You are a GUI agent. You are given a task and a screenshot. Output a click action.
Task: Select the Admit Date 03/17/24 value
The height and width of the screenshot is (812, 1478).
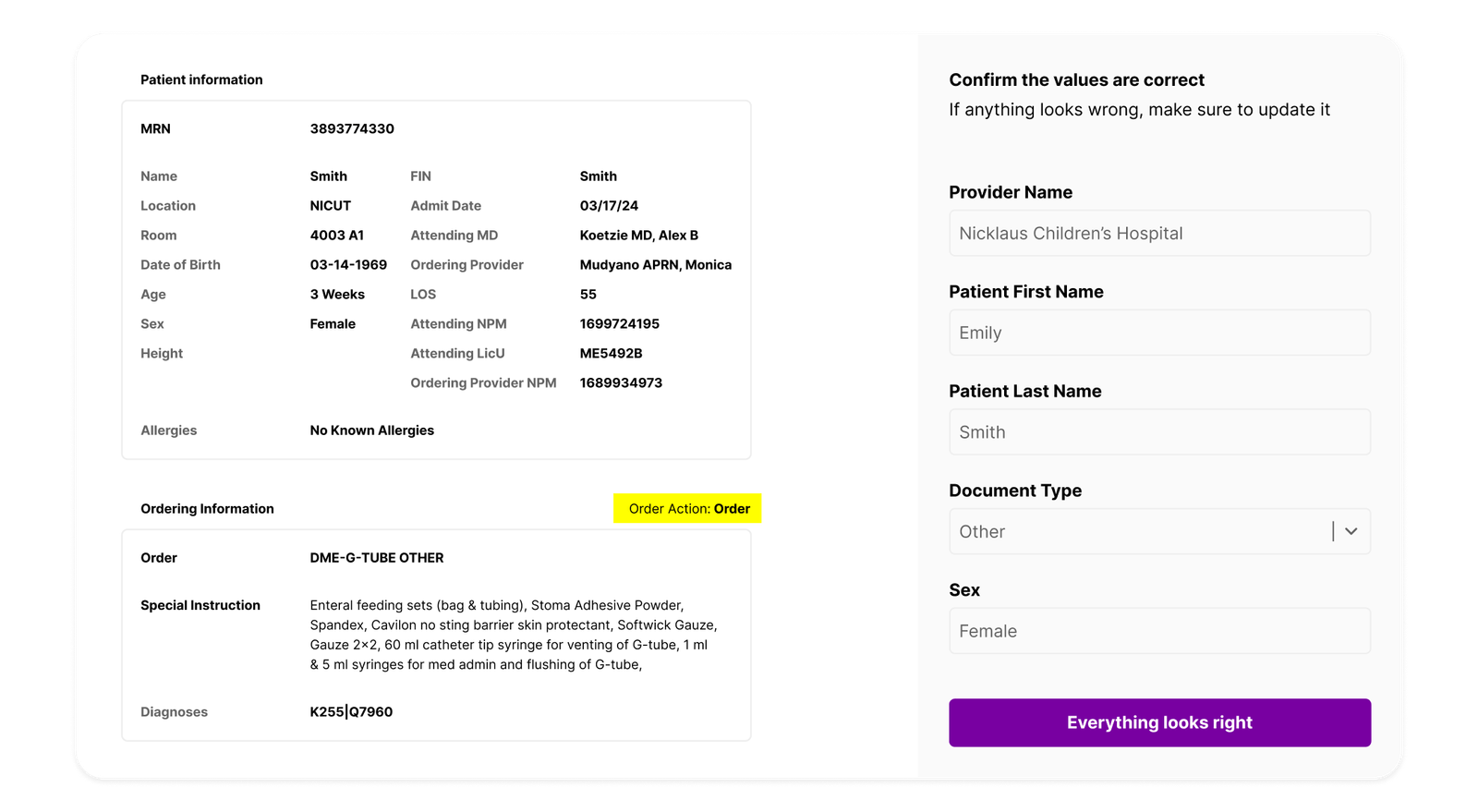click(x=610, y=205)
